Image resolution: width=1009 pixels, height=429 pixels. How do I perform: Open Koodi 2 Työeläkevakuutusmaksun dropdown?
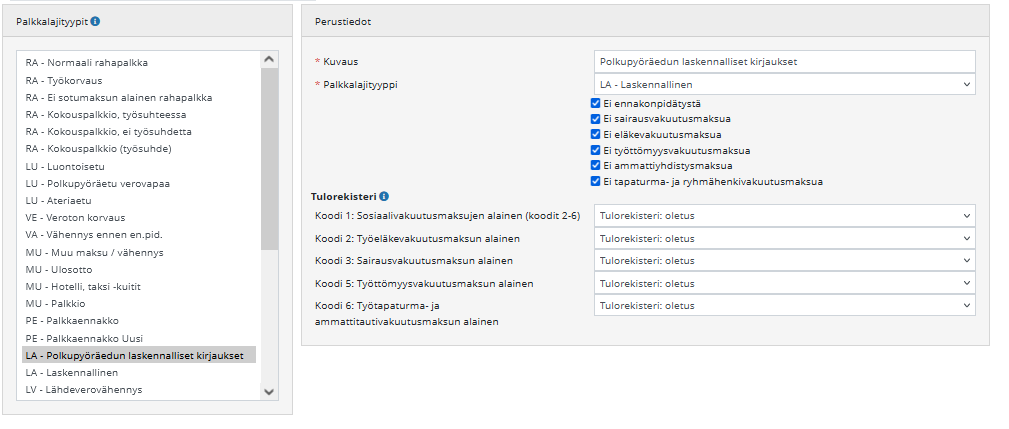pyautogui.click(x=784, y=238)
